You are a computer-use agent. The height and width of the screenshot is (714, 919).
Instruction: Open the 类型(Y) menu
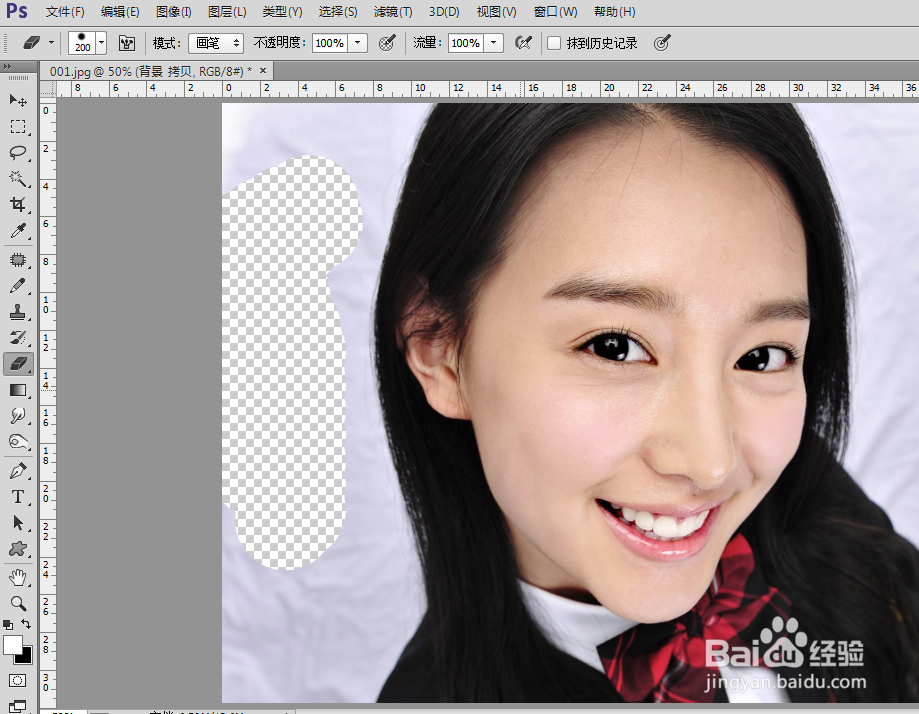tap(282, 12)
